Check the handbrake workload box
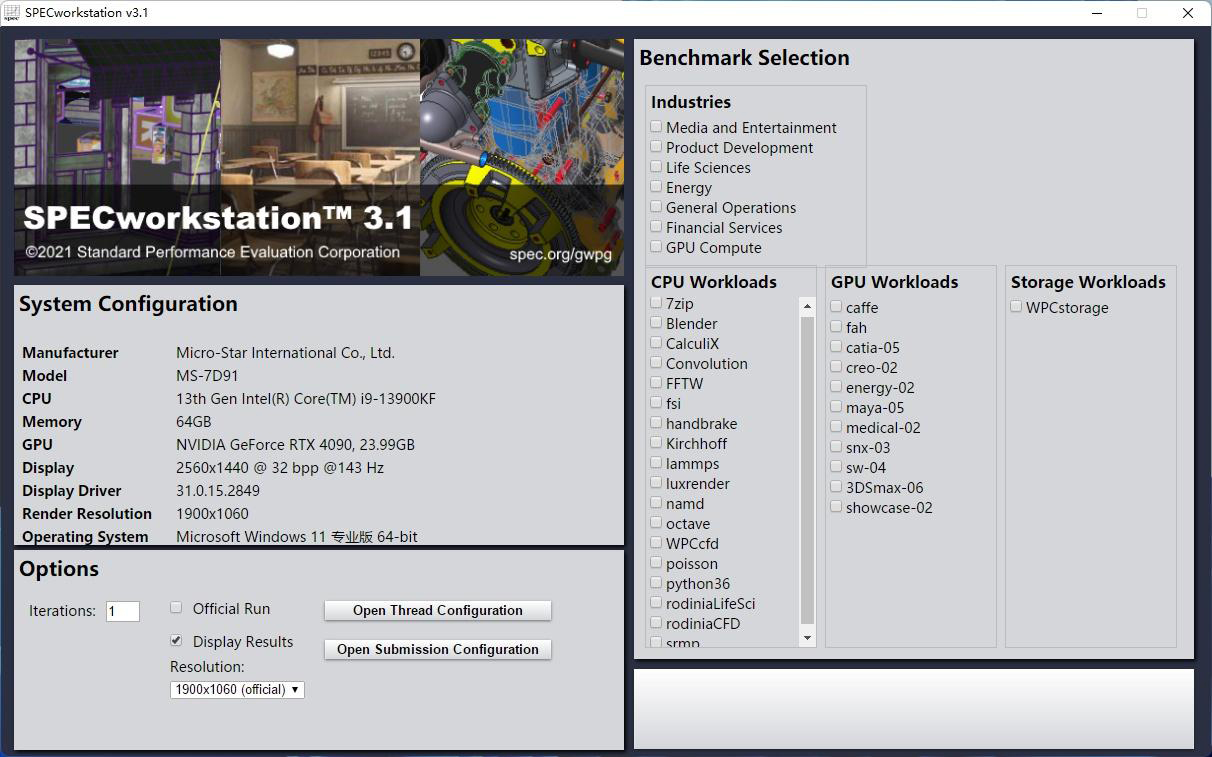The image size is (1212, 757). click(x=656, y=422)
